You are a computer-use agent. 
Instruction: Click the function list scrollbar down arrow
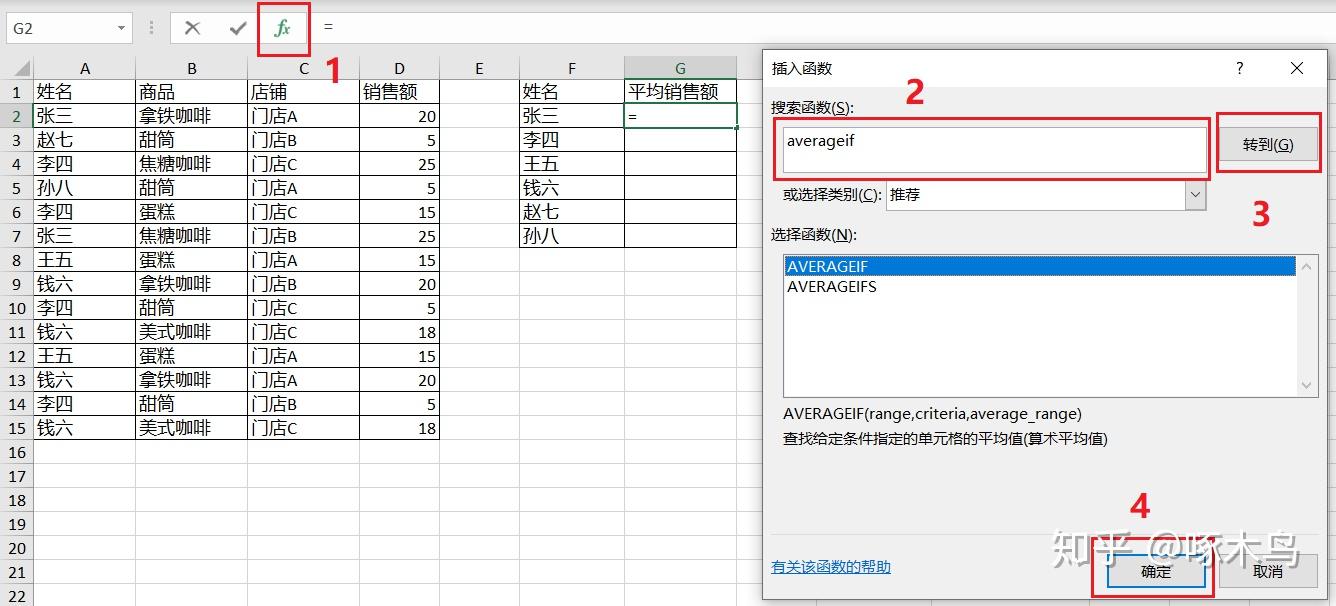pyautogui.click(x=1307, y=386)
